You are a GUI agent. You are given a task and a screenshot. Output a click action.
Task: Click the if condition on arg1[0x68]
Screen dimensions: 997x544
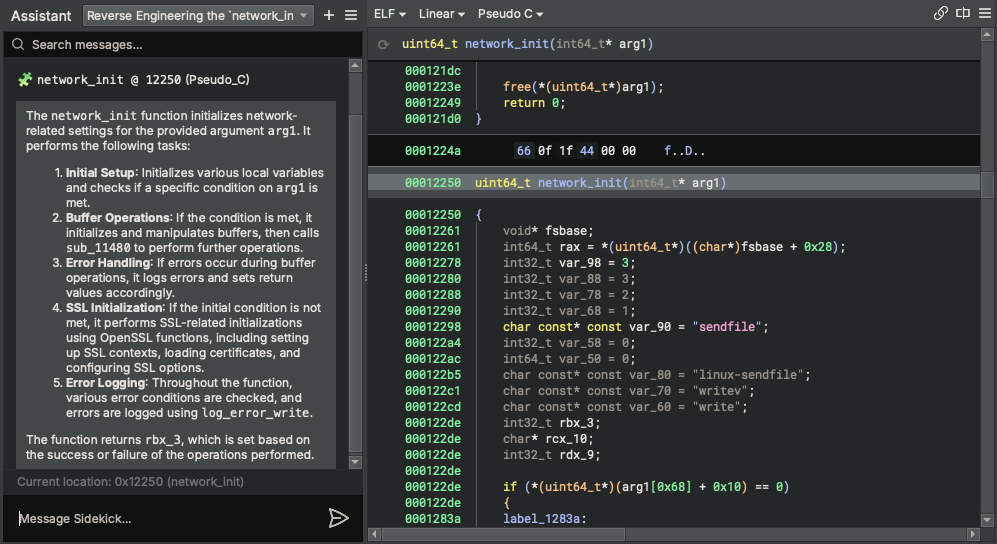646,487
